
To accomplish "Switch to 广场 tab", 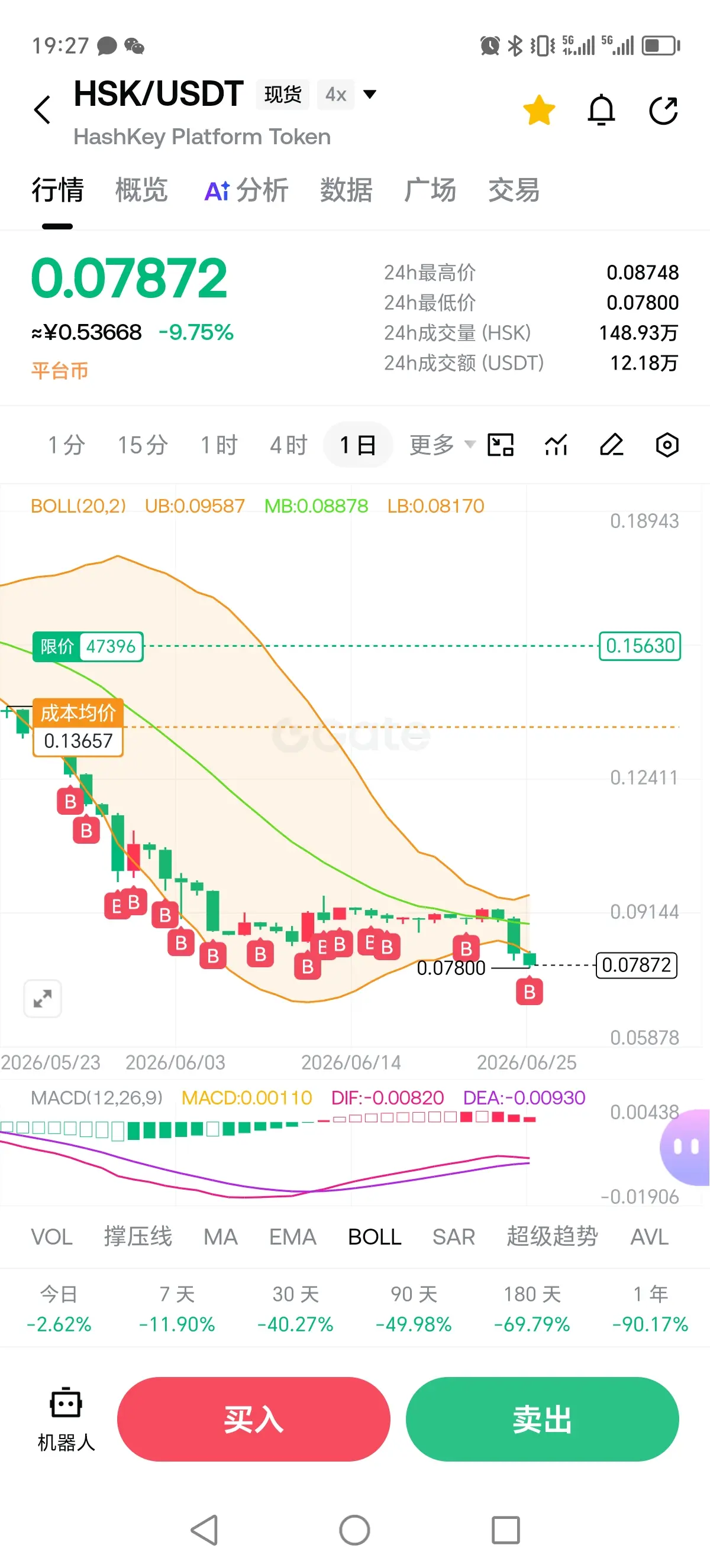I will 430,190.
